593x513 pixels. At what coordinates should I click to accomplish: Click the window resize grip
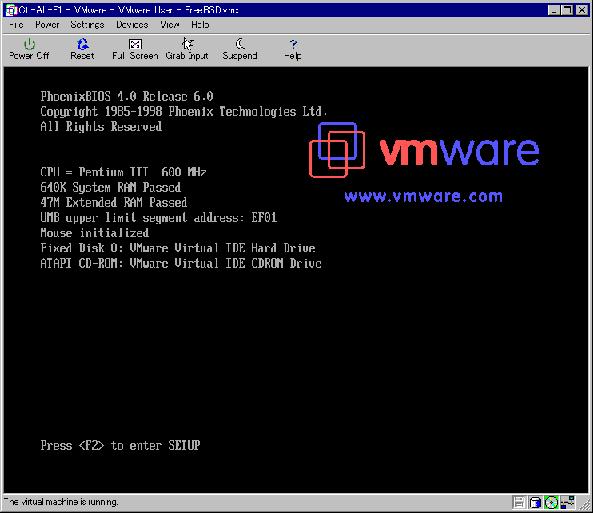tap(584, 504)
